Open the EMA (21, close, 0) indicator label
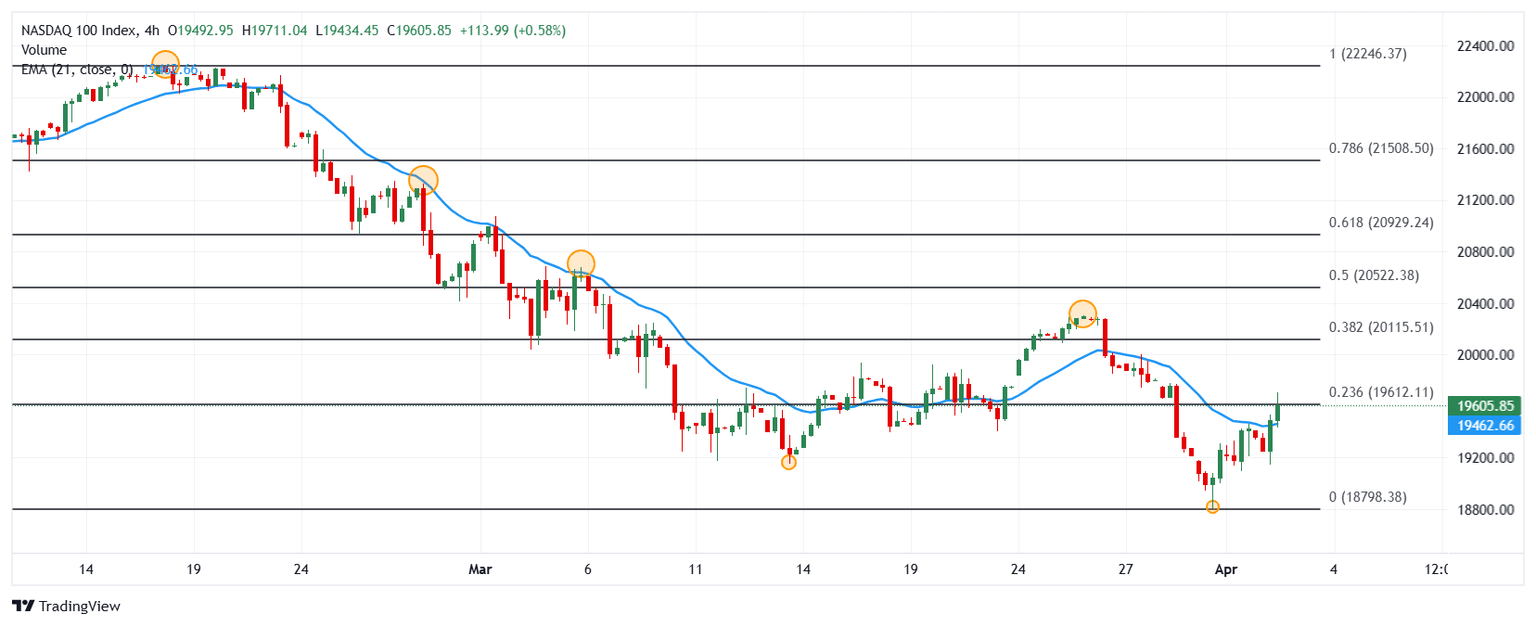The width and height of the screenshot is (1536, 626). pyautogui.click(x=77, y=69)
